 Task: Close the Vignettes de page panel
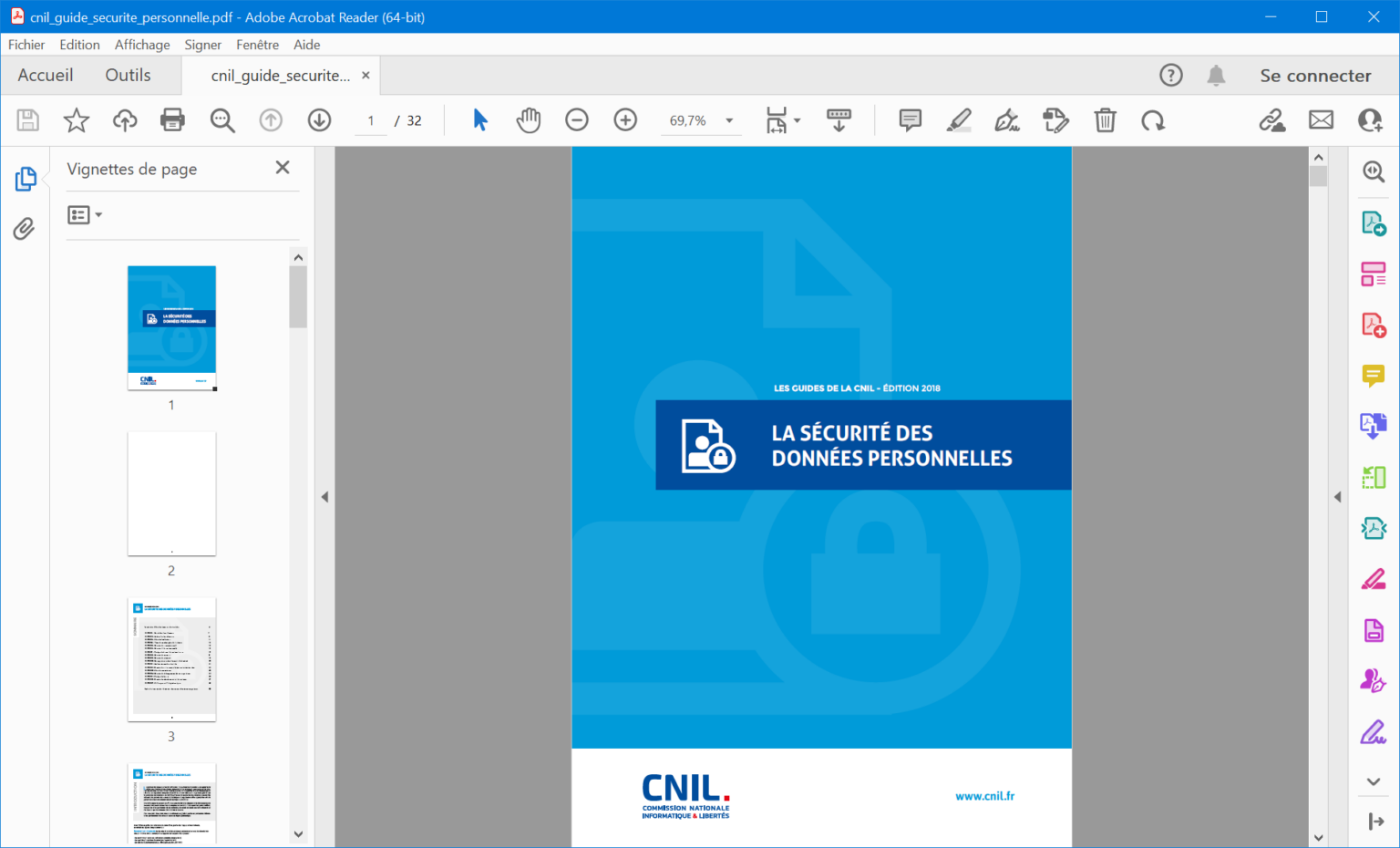click(283, 168)
